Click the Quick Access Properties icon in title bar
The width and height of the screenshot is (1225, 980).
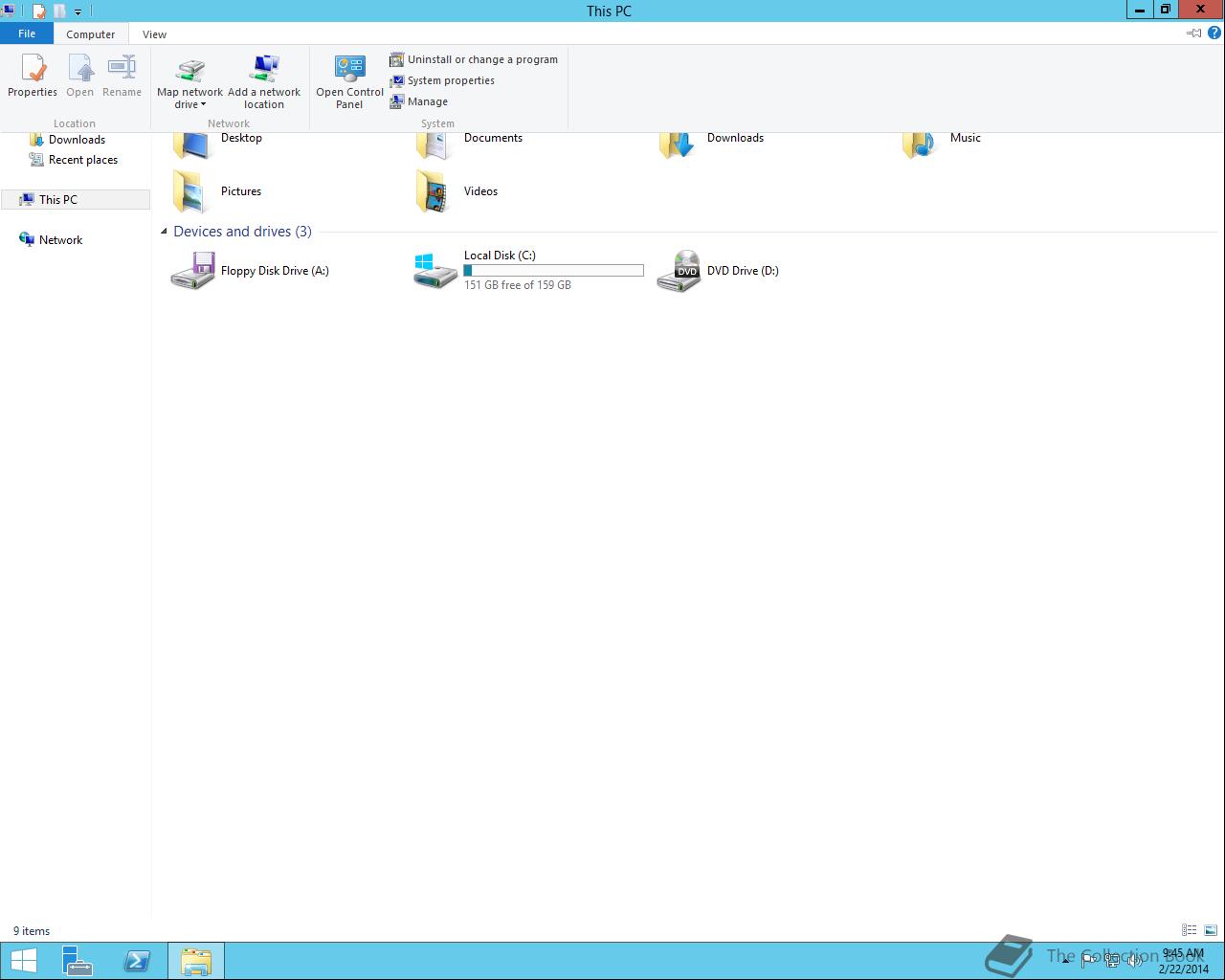[39, 11]
